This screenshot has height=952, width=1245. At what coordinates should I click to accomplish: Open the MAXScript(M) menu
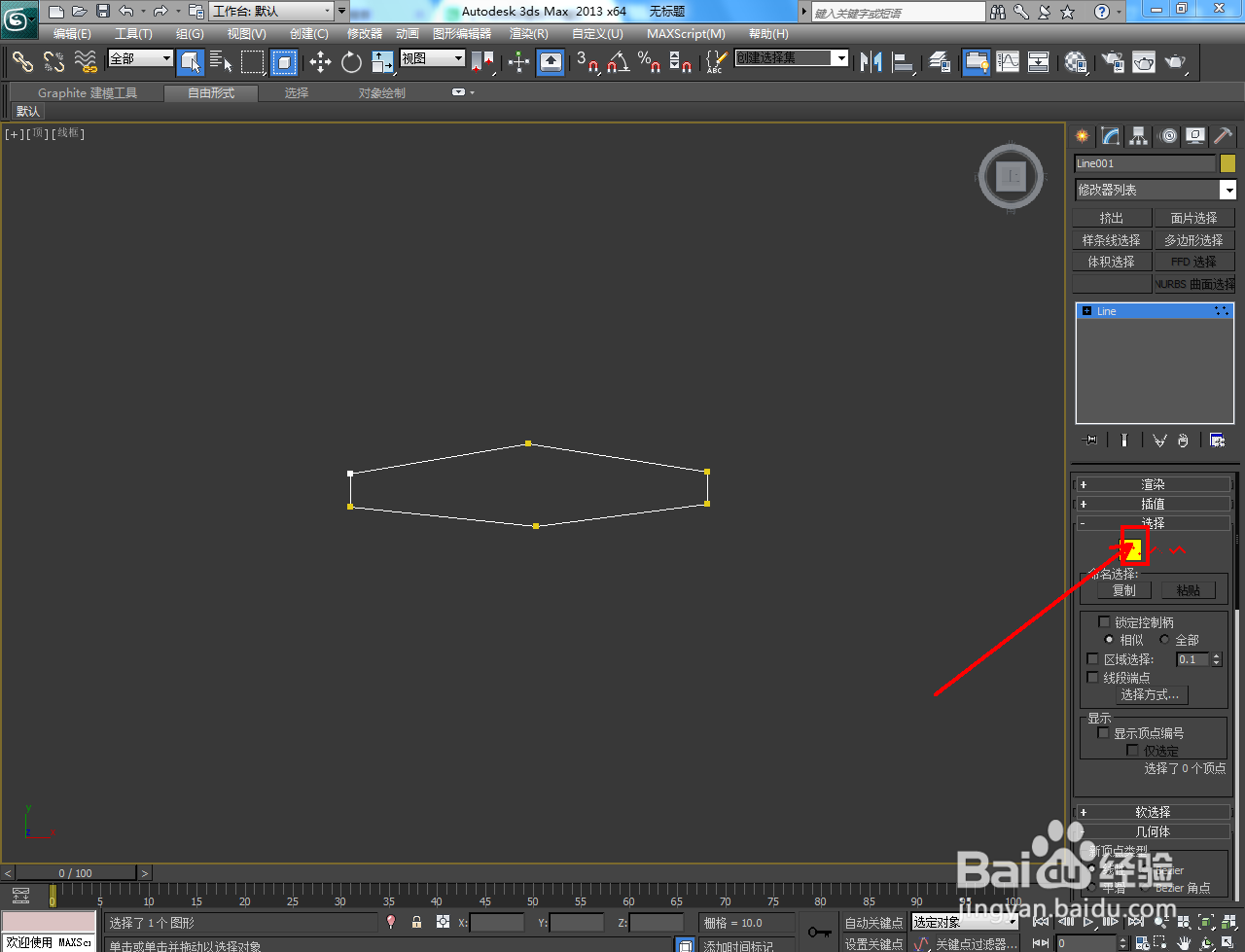(x=686, y=34)
